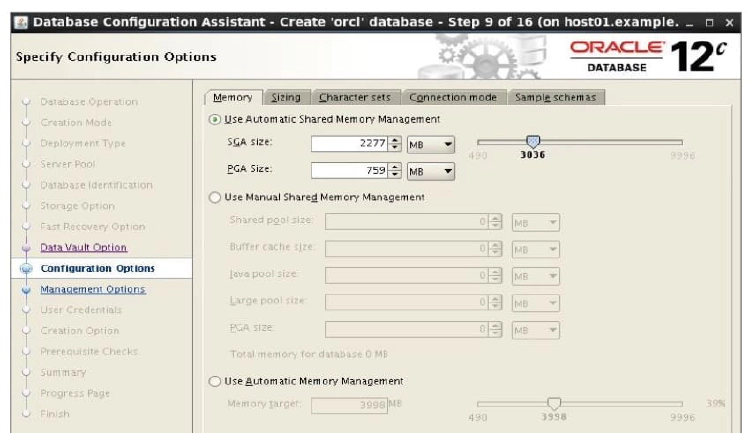Click the SGA memory slider handle at 3036

pyautogui.click(x=533, y=142)
